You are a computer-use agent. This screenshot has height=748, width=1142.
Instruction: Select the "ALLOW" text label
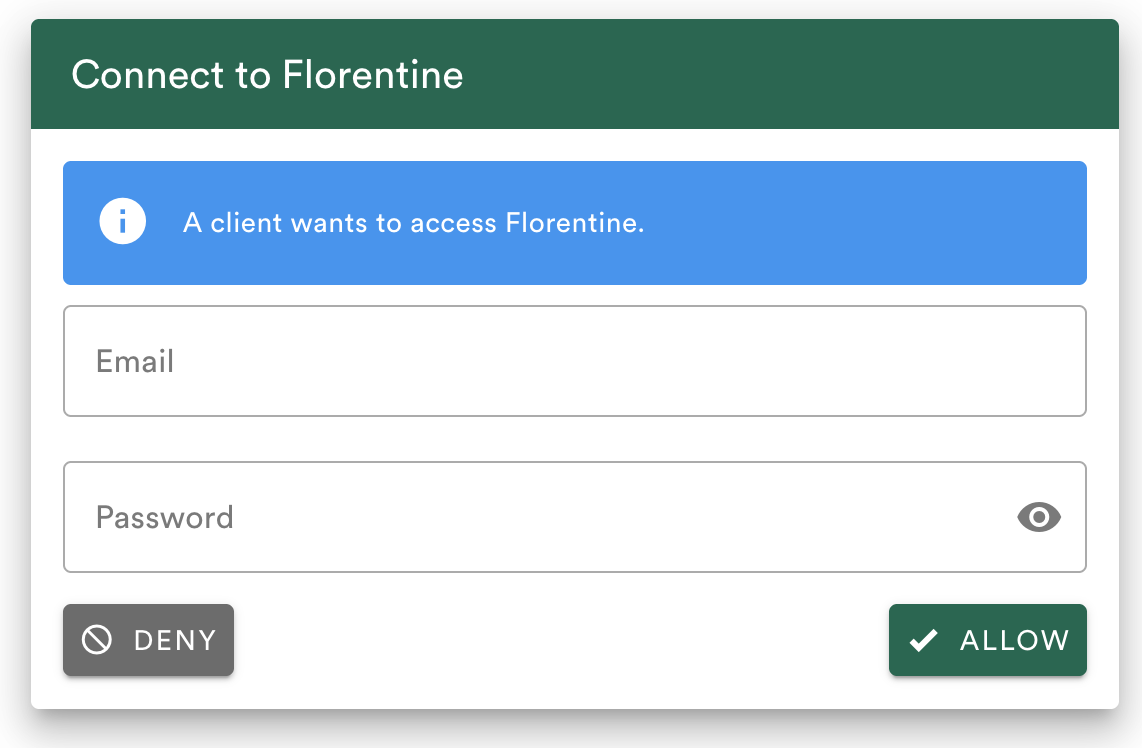coord(1014,640)
